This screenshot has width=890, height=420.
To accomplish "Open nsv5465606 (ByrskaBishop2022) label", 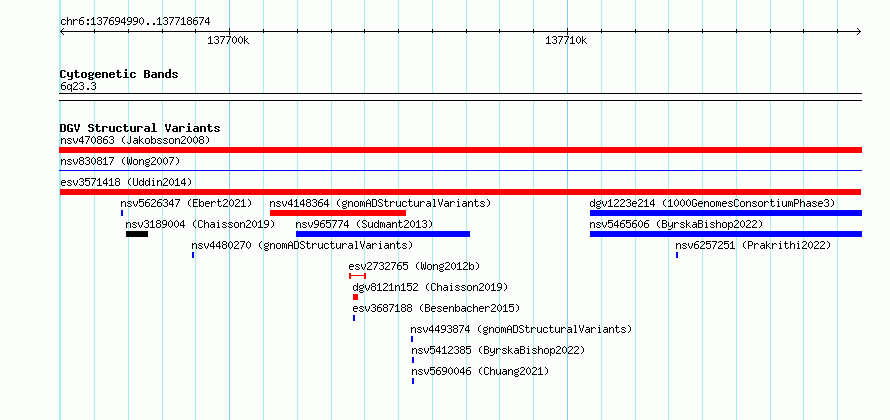I will tap(676, 224).
